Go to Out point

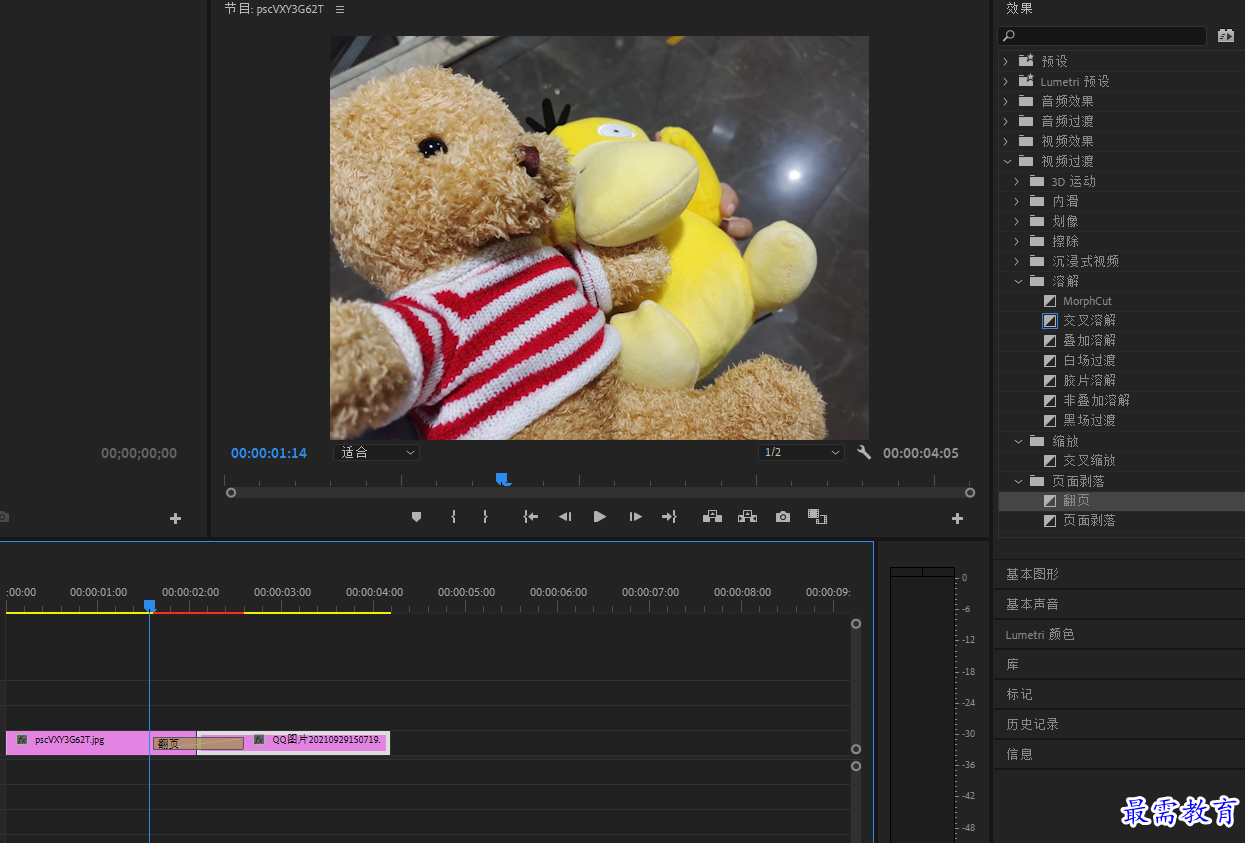[x=669, y=517]
